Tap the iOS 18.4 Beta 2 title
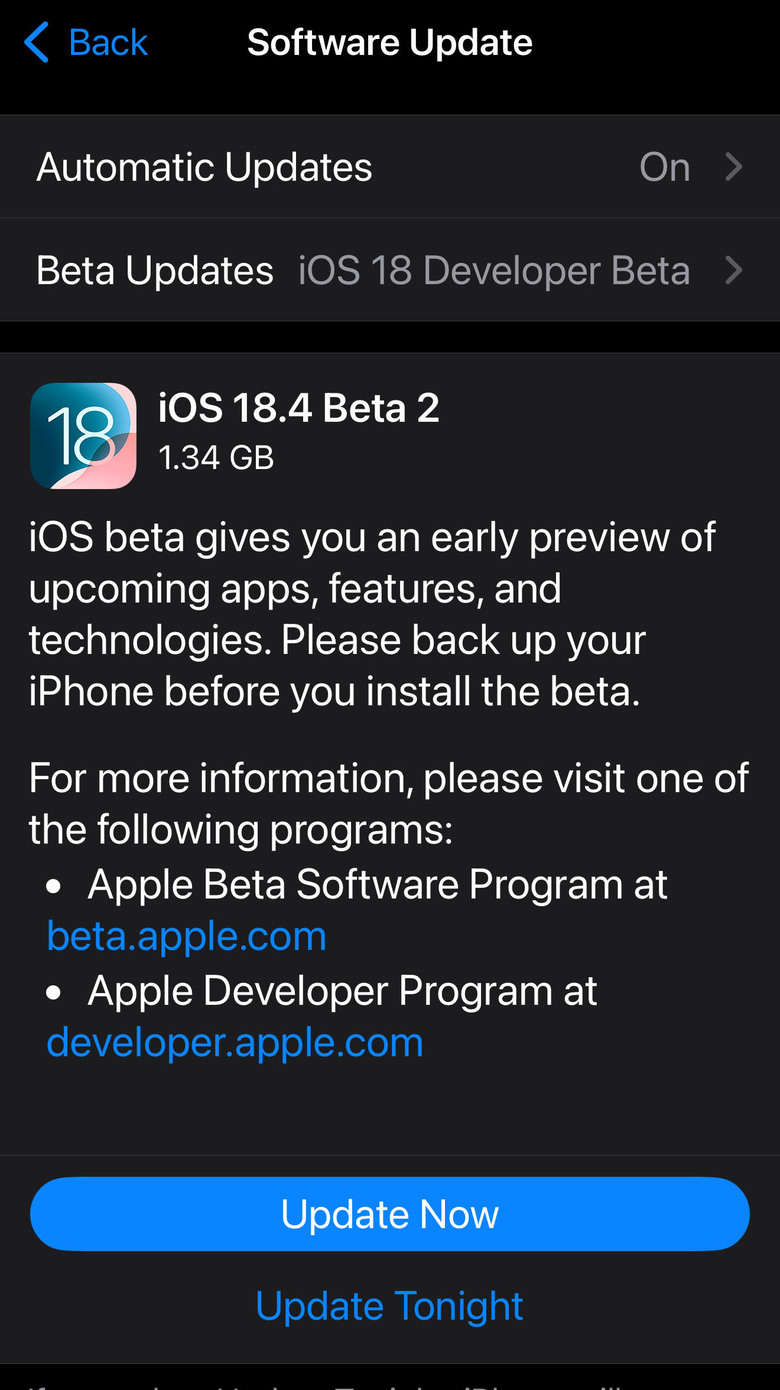780x1390 pixels. click(299, 408)
